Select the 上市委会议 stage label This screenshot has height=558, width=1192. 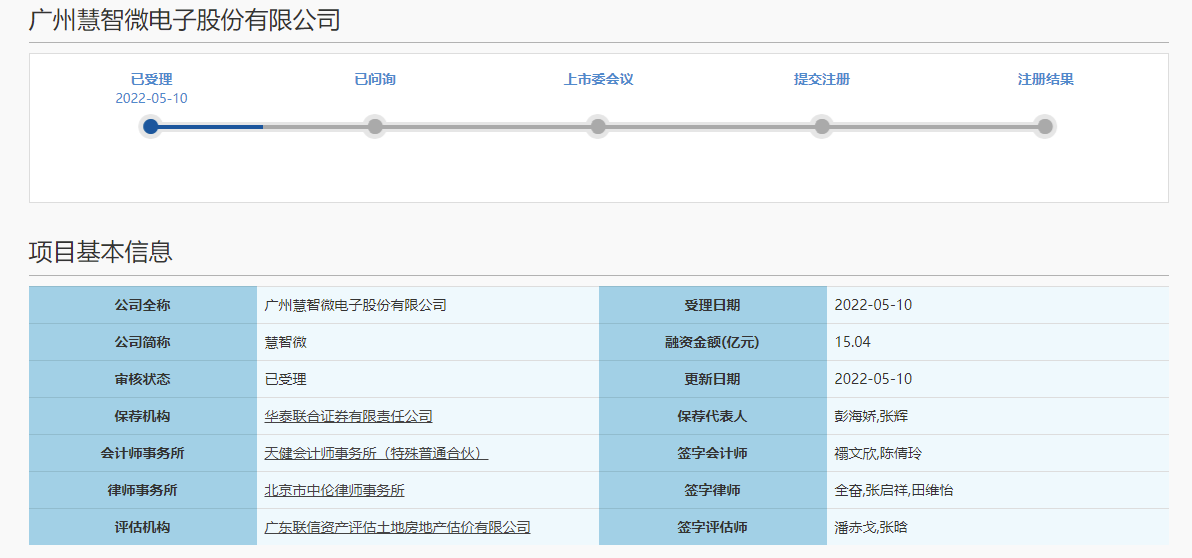(598, 79)
